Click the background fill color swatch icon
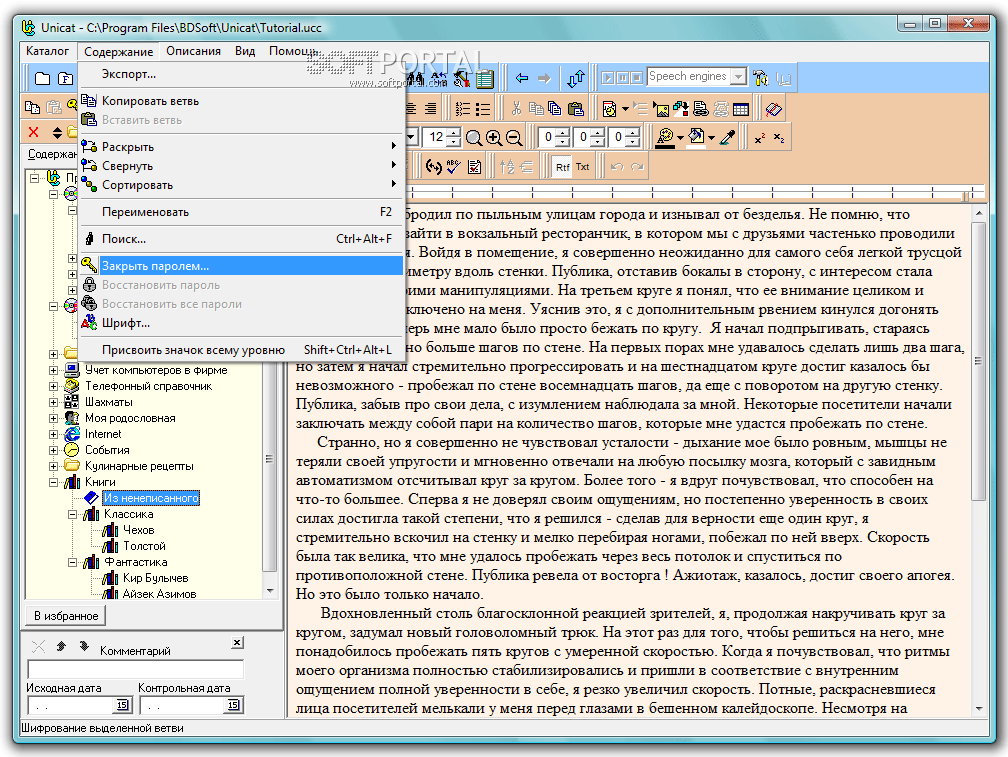Viewport: 1008px width, 757px height. coord(697,138)
